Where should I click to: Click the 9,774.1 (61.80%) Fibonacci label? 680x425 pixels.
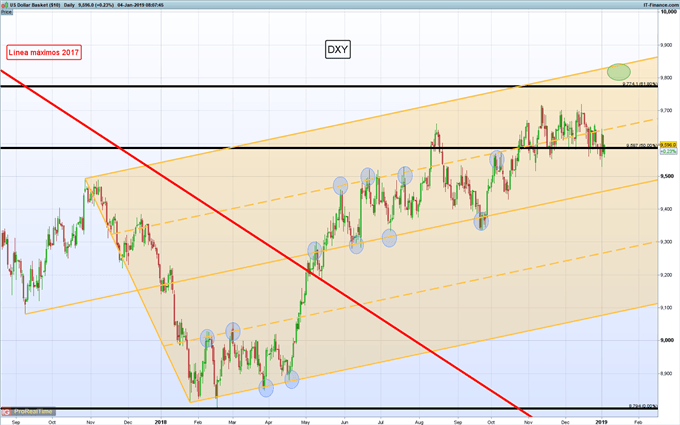(x=640, y=84)
